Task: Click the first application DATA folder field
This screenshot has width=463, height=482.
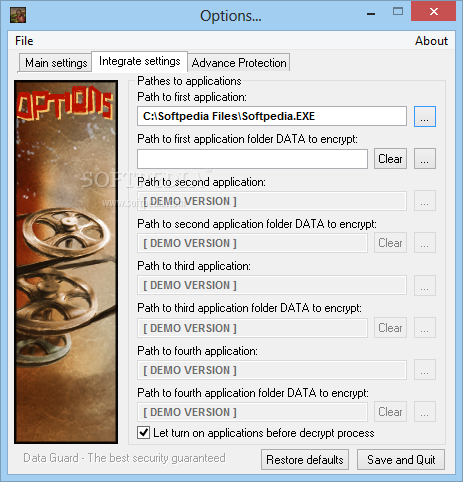Action: click(x=252, y=159)
